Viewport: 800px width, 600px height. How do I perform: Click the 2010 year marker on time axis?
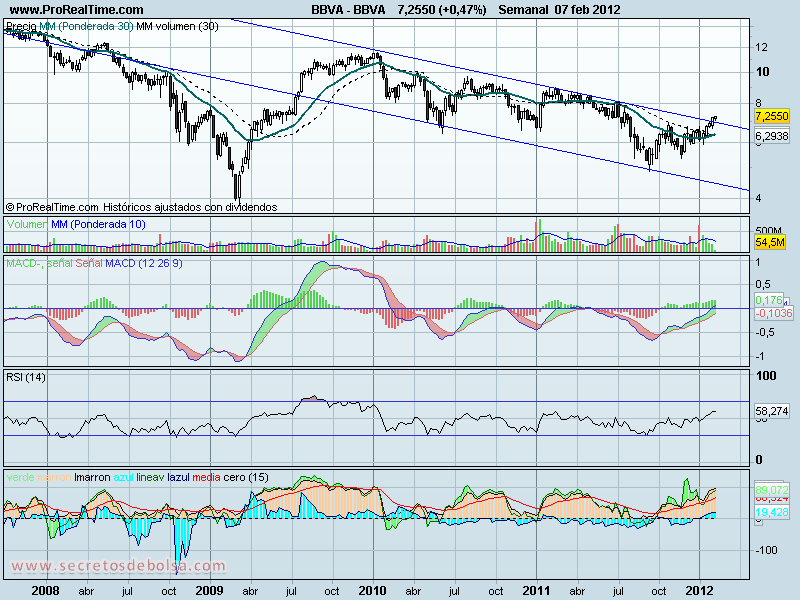click(x=372, y=591)
